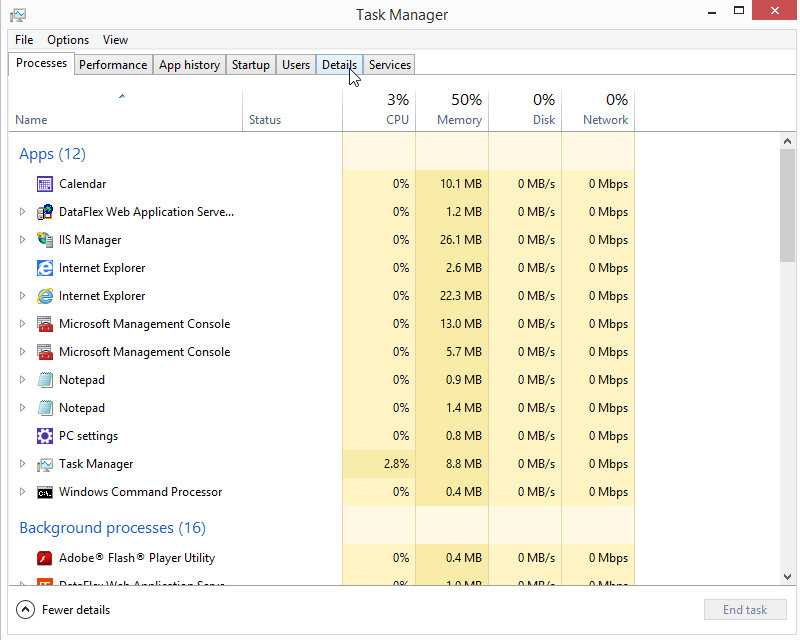Image resolution: width=800 pixels, height=640 pixels.
Task: Select the Adobe Flash Player Utility name
Action: coord(137,558)
